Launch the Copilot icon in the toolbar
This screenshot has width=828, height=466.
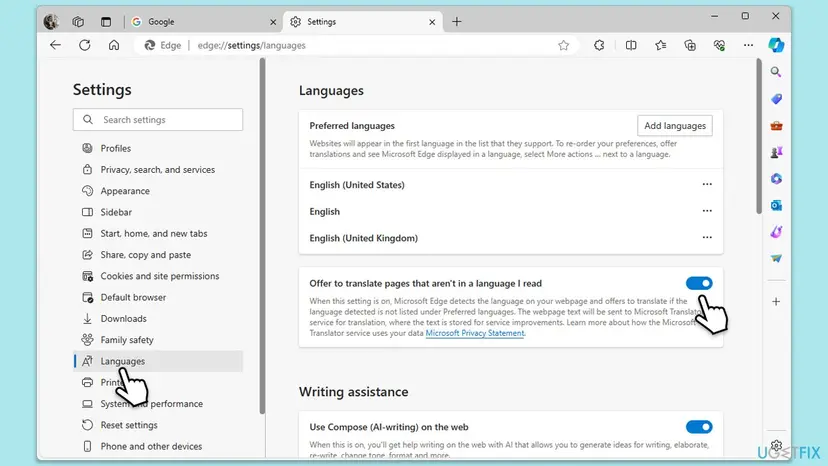776,45
